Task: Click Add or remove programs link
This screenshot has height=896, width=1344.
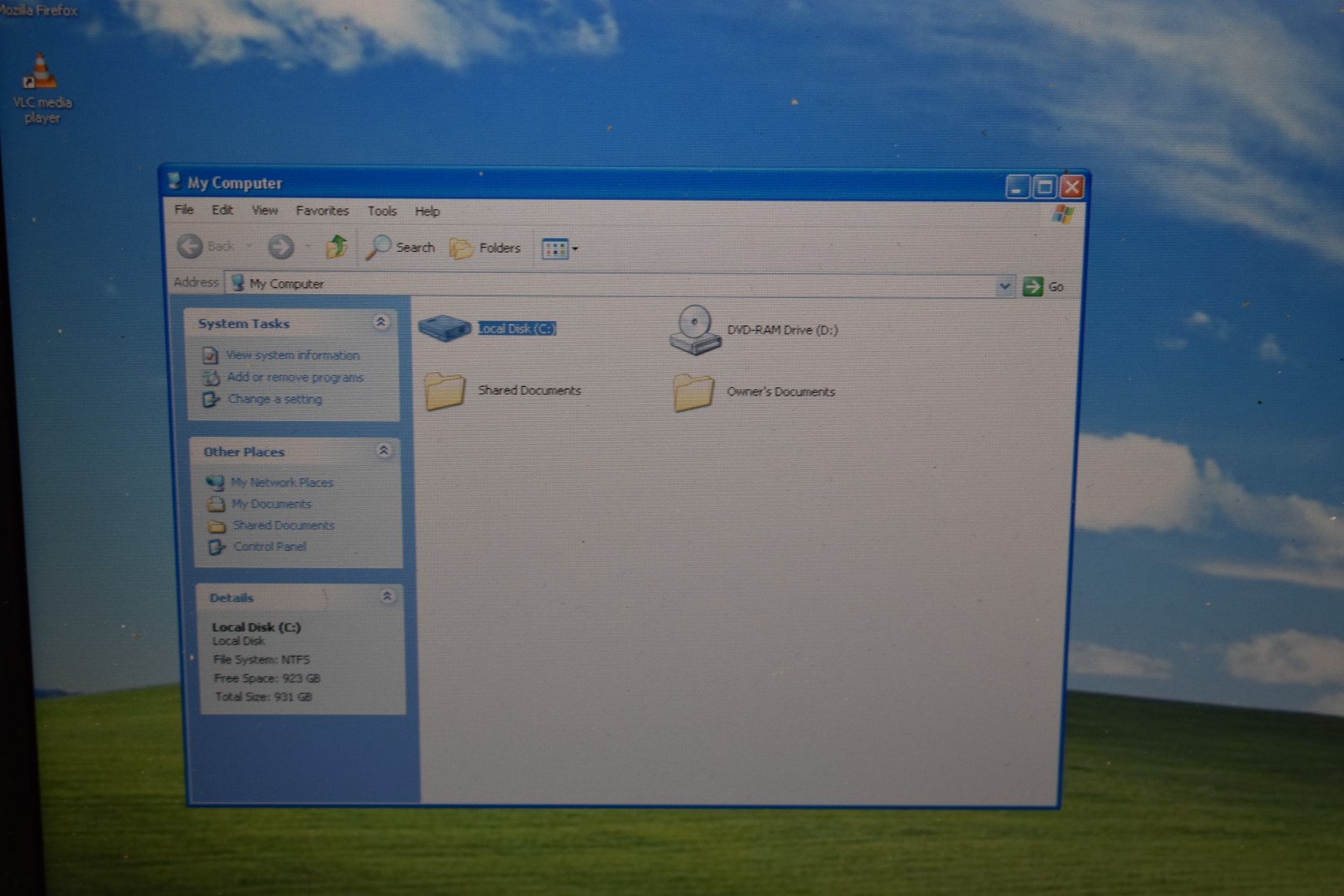Action: pyautogui.click(x=295, y=377)
